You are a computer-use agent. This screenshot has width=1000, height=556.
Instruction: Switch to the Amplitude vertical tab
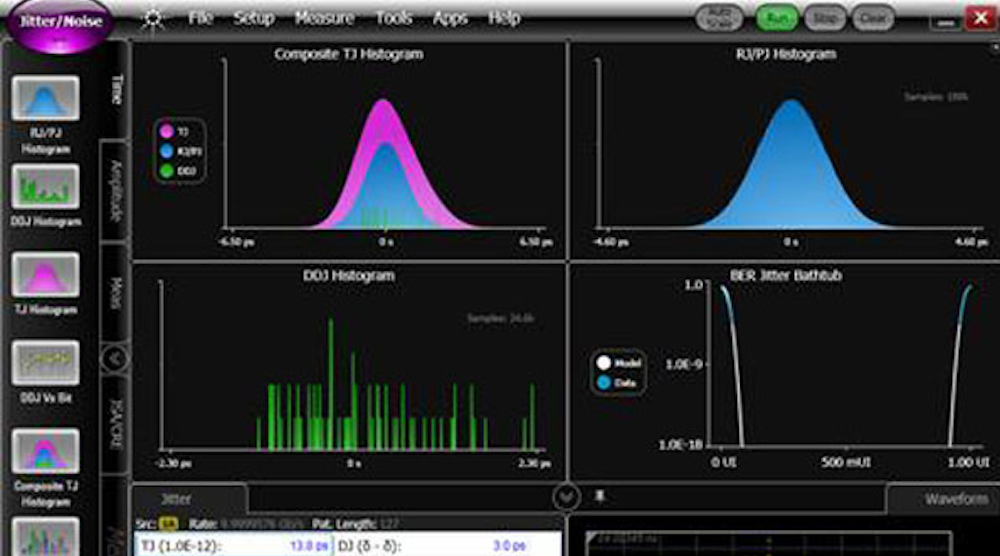115,188
